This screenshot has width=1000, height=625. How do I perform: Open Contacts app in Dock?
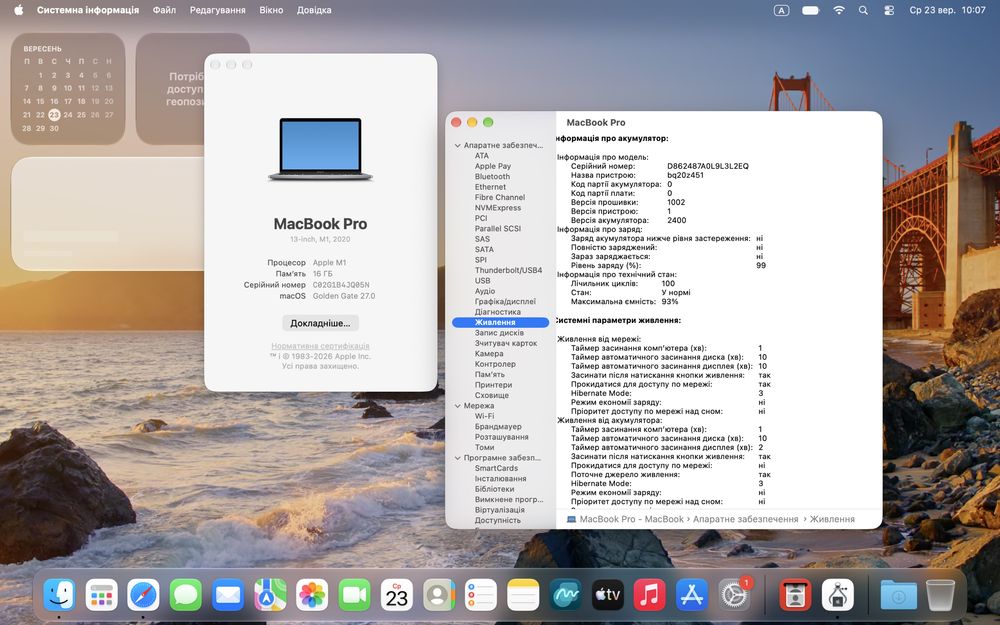click(x=439, y=595)
